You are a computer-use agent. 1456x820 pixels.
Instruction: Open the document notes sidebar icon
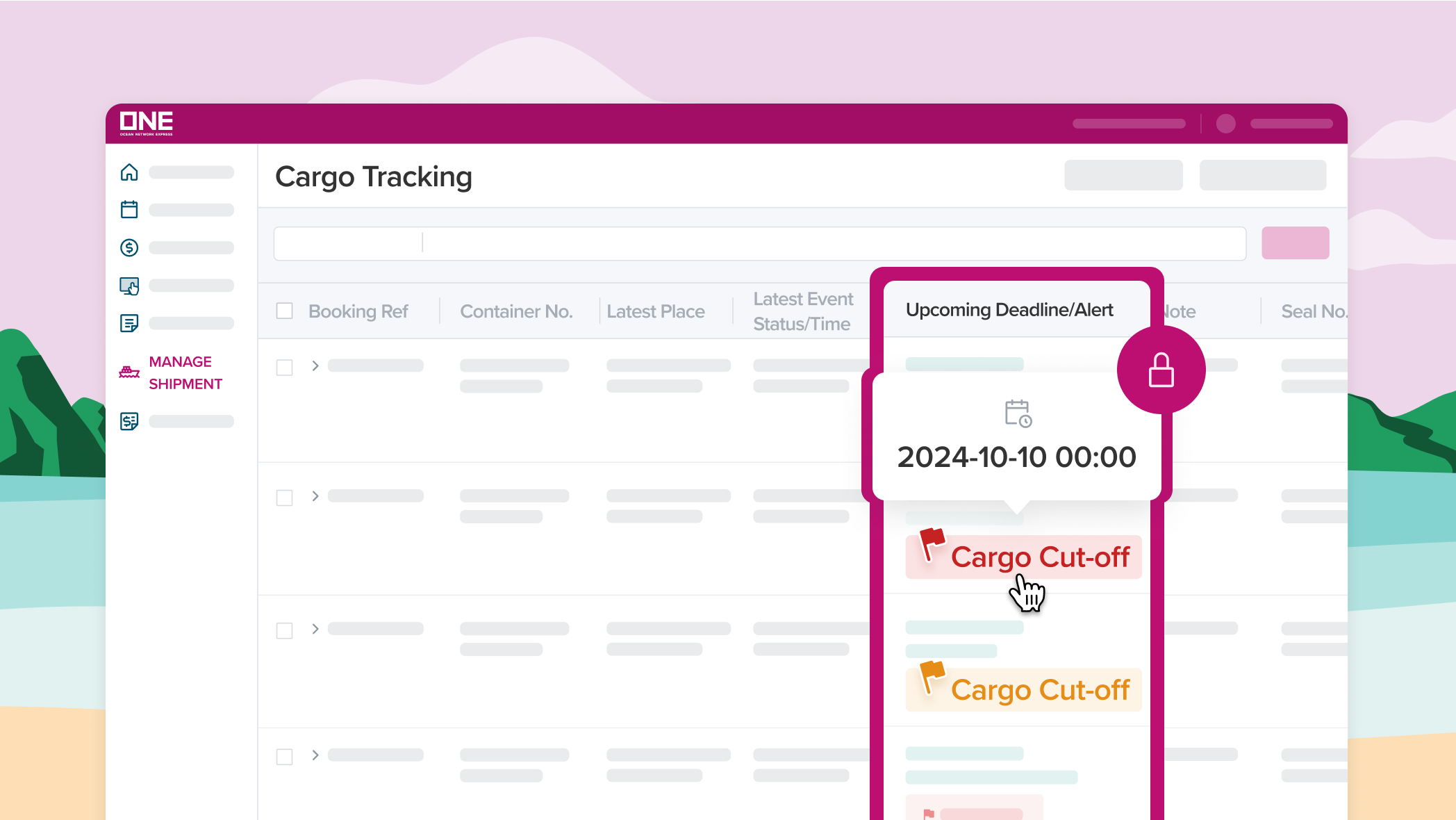coord(129,323)
